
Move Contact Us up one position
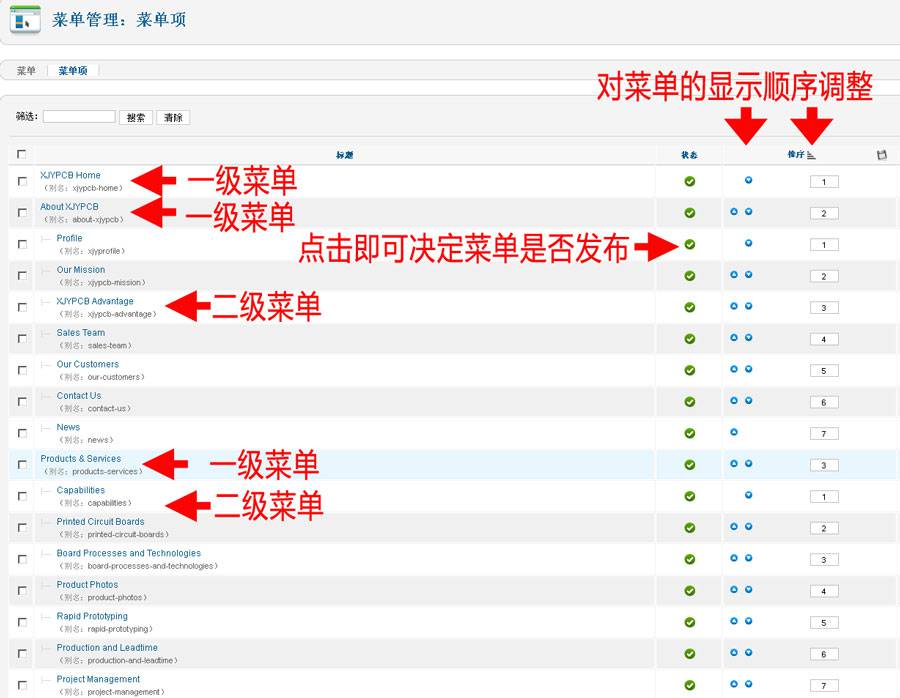click(x=734, y=401)
